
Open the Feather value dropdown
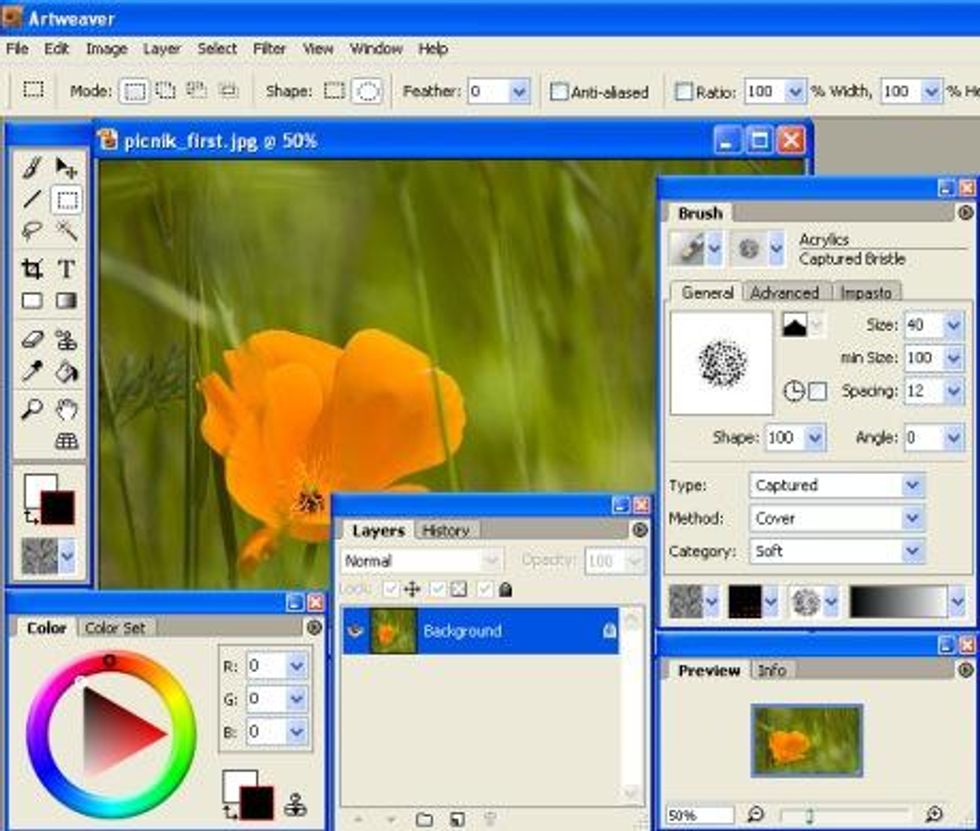[519, 92]
